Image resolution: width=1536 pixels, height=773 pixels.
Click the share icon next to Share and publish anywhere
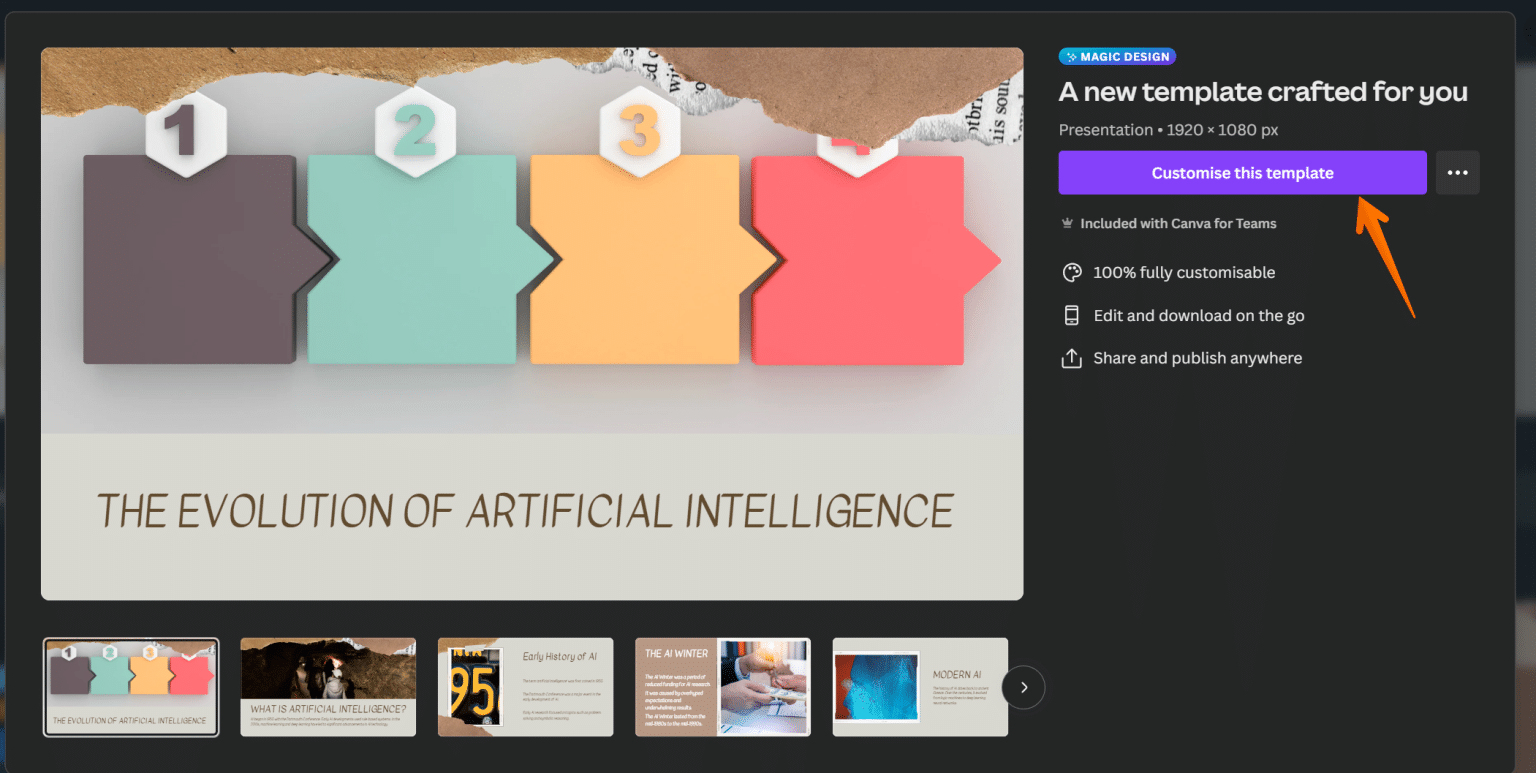pyautogui.click(x=1071, y=357)
